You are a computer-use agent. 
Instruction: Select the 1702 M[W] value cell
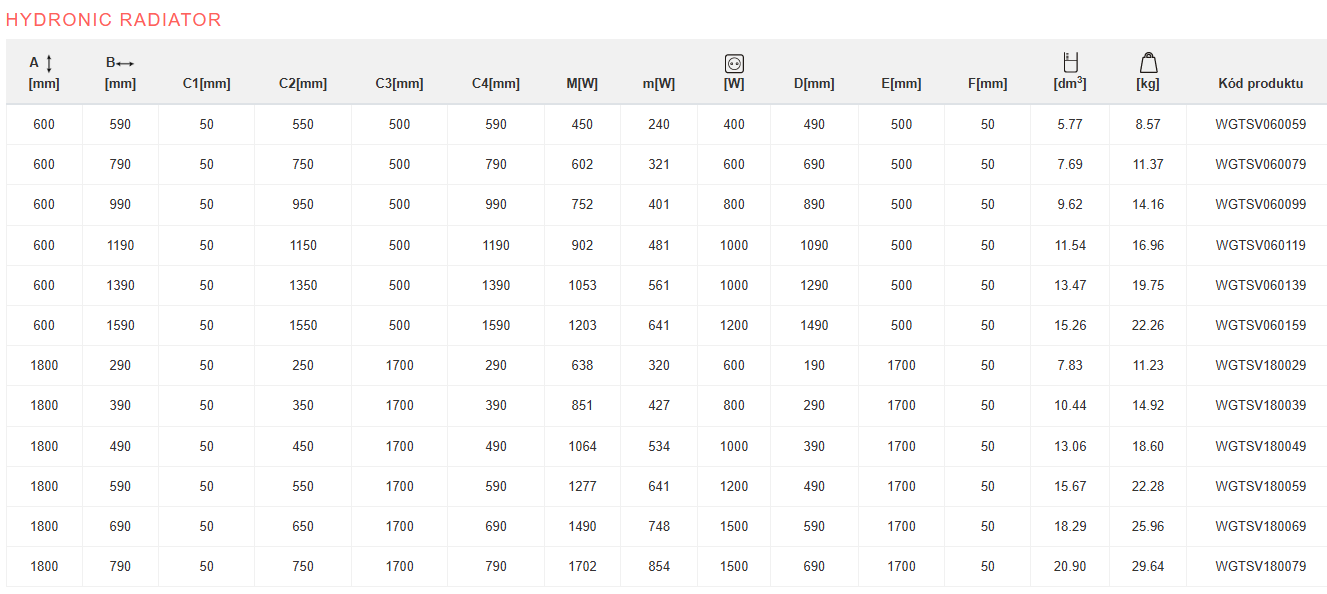coord(582,567)
